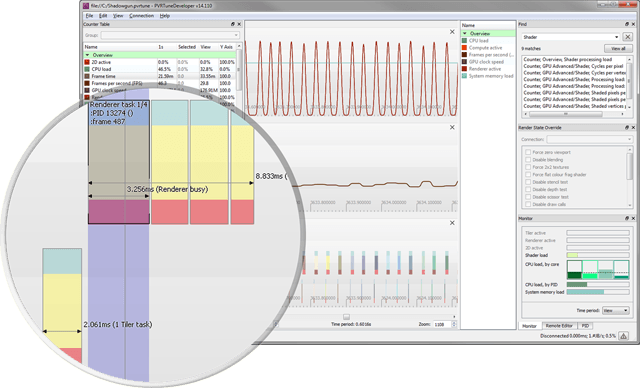Close the middle graph view with X
This screenshot has width=640, height=388.
click(x=452, y=127)
